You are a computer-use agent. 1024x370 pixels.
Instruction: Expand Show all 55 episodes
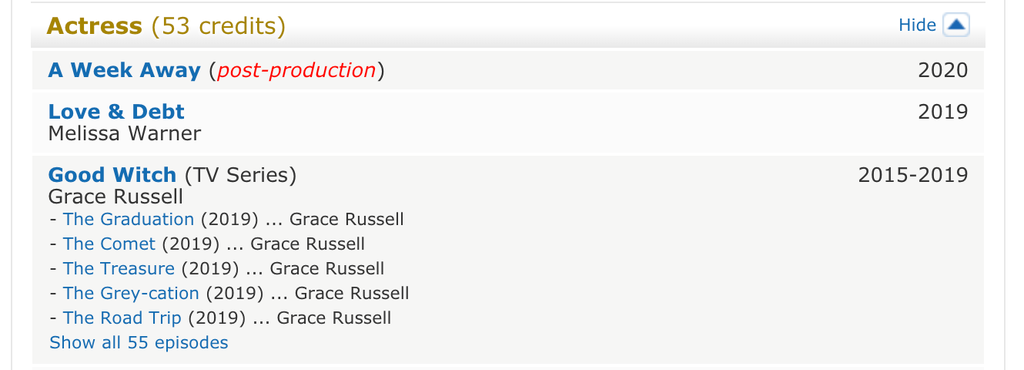[x=138, y=343]
